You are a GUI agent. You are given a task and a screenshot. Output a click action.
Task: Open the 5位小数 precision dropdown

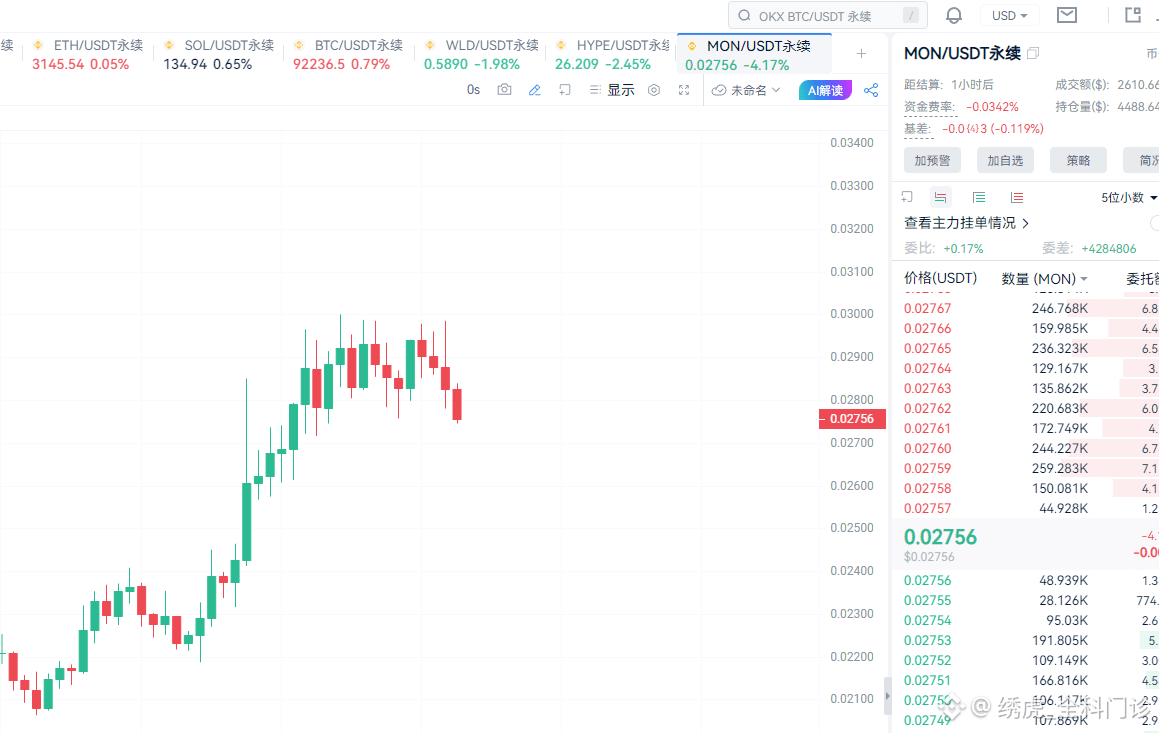click(x=1126, y=197)
